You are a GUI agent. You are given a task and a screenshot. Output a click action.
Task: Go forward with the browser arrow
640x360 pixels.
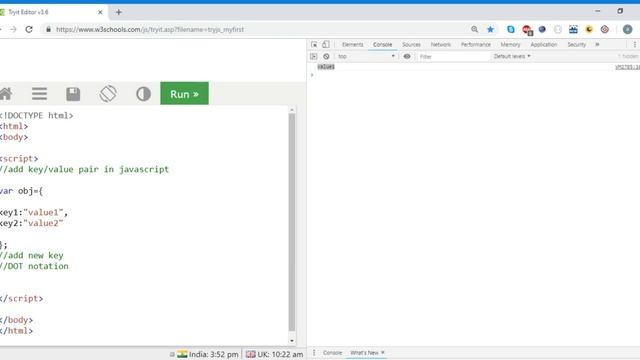tap(13, 29)
